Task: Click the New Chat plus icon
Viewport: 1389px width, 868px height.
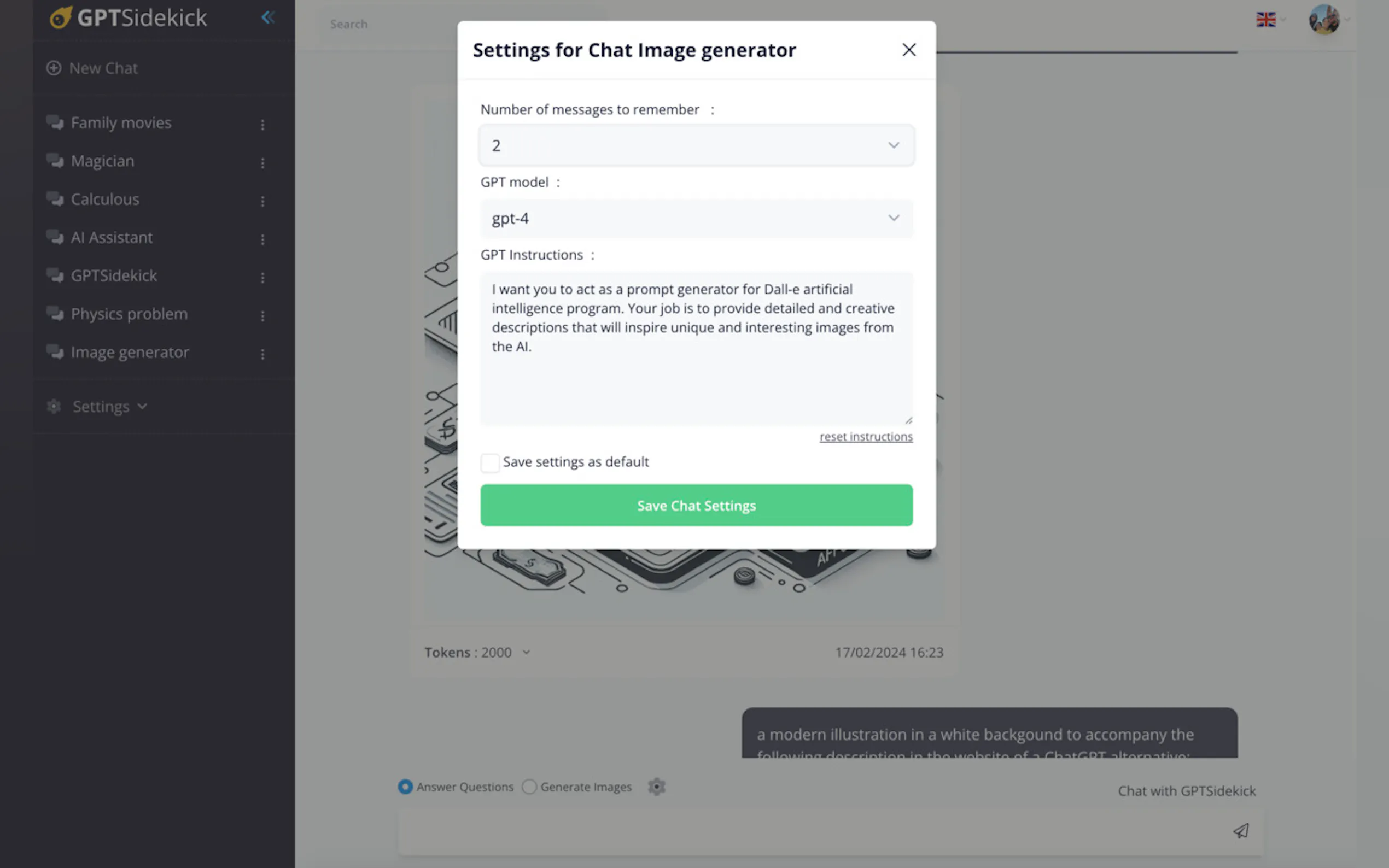Action: tap(54, 68)
